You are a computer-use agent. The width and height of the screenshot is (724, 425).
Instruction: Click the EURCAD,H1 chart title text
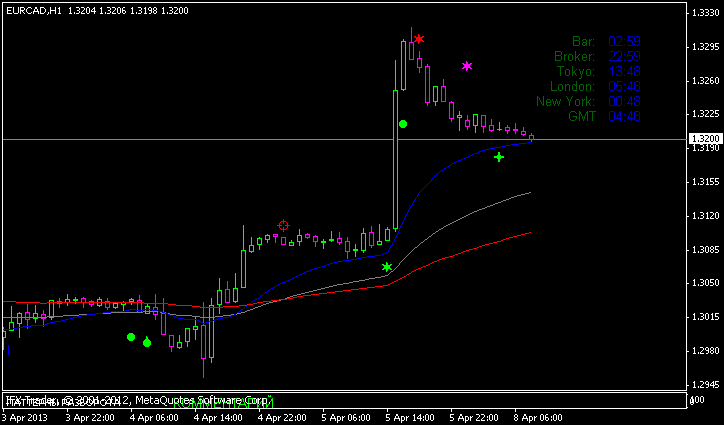pos(37,7)
